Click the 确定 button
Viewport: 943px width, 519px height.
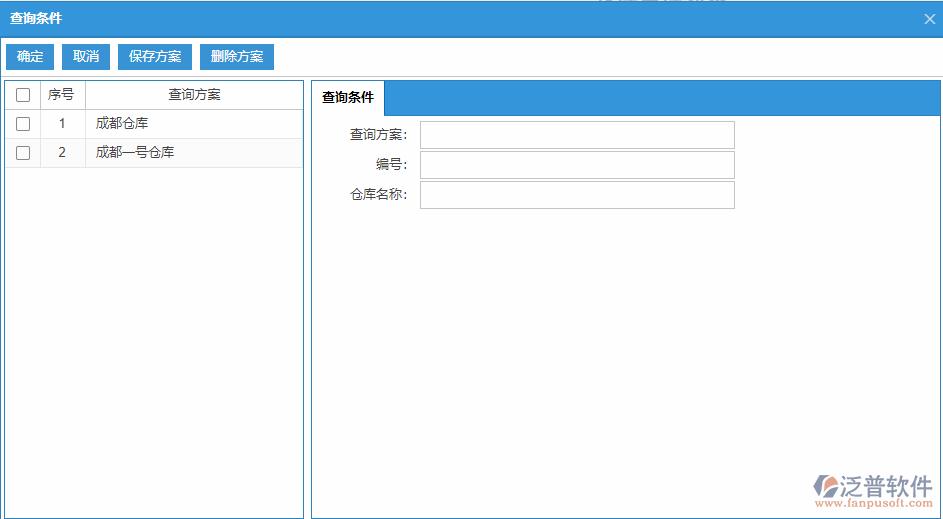tap(30, 57)
